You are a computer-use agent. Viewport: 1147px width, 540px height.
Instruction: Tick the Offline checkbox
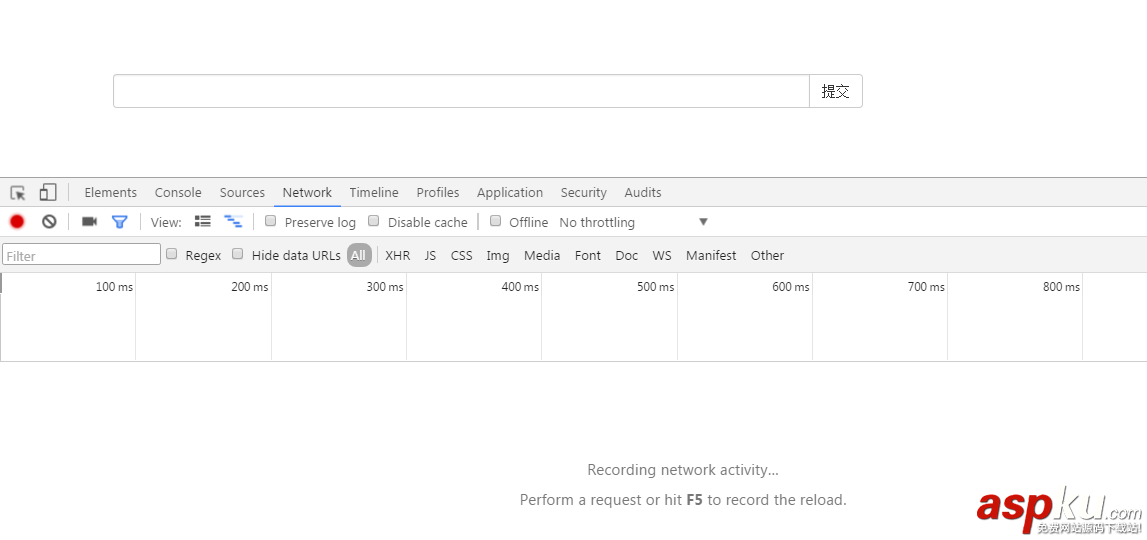pyautogui.click(x=495, y=221)
